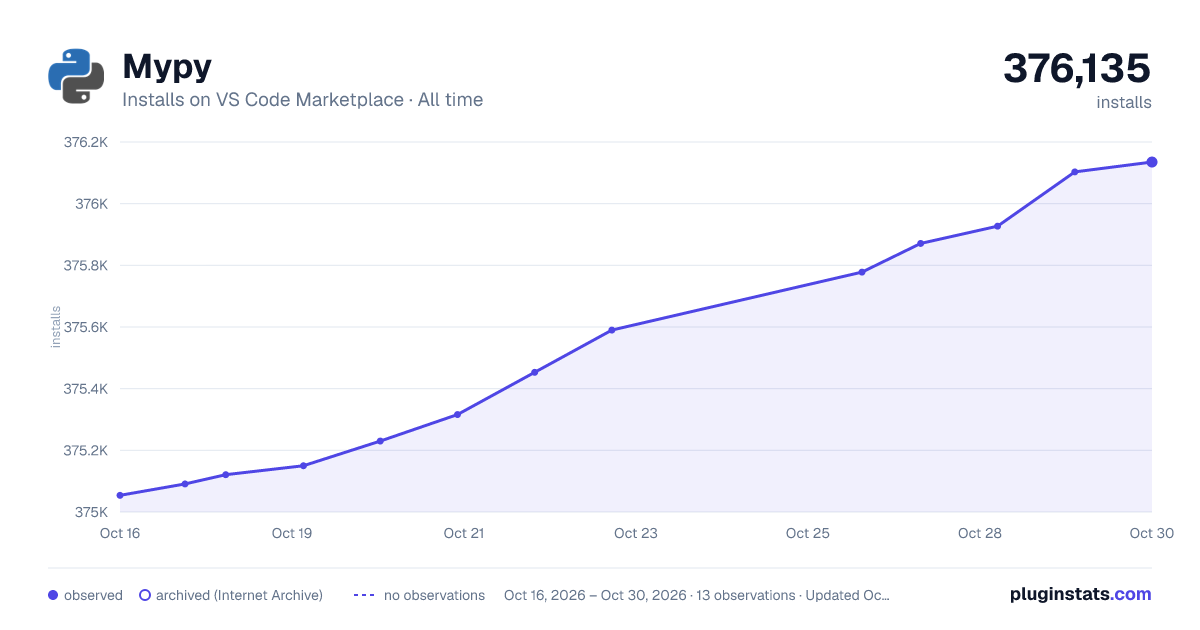This screenshot has width=1200, height=630.
Task: Click the Python logo icon
Action: [x=76, y=76]
